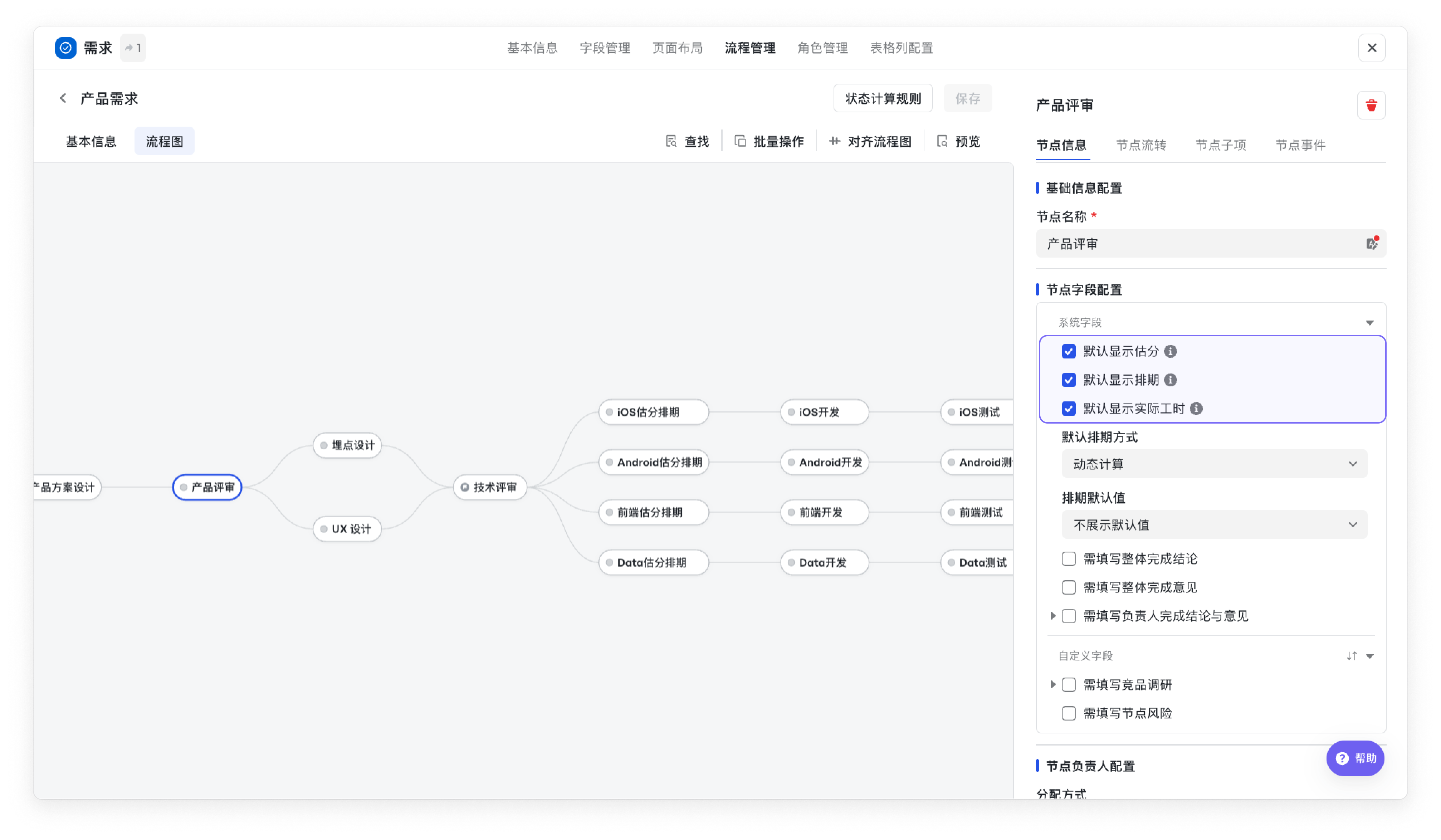
Task: Show info tooltip for 默认显示排期
Action: (x=1171, y=380)
